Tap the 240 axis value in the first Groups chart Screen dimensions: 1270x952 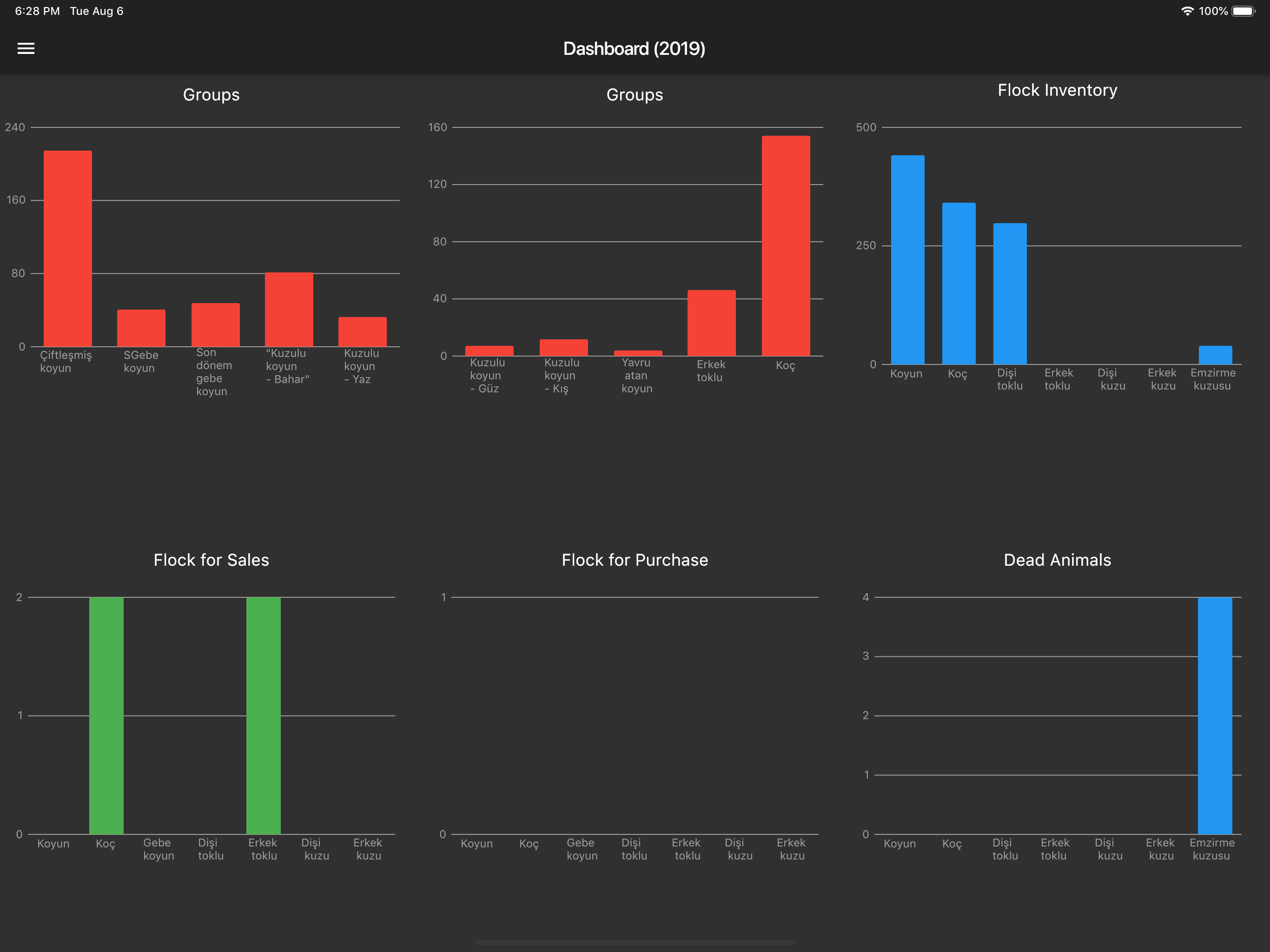tap(15, 127)
